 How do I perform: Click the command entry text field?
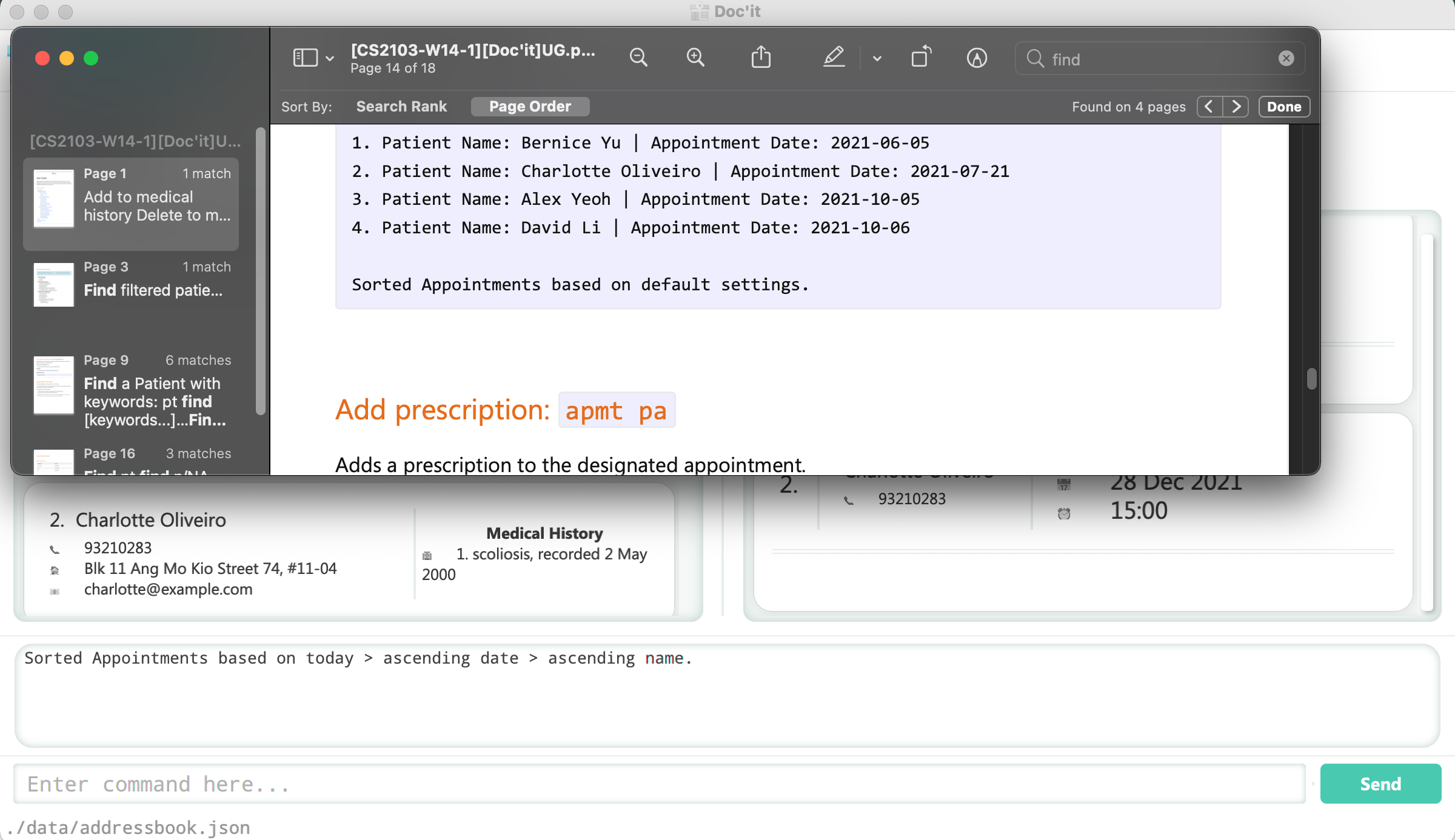point(659,784)
